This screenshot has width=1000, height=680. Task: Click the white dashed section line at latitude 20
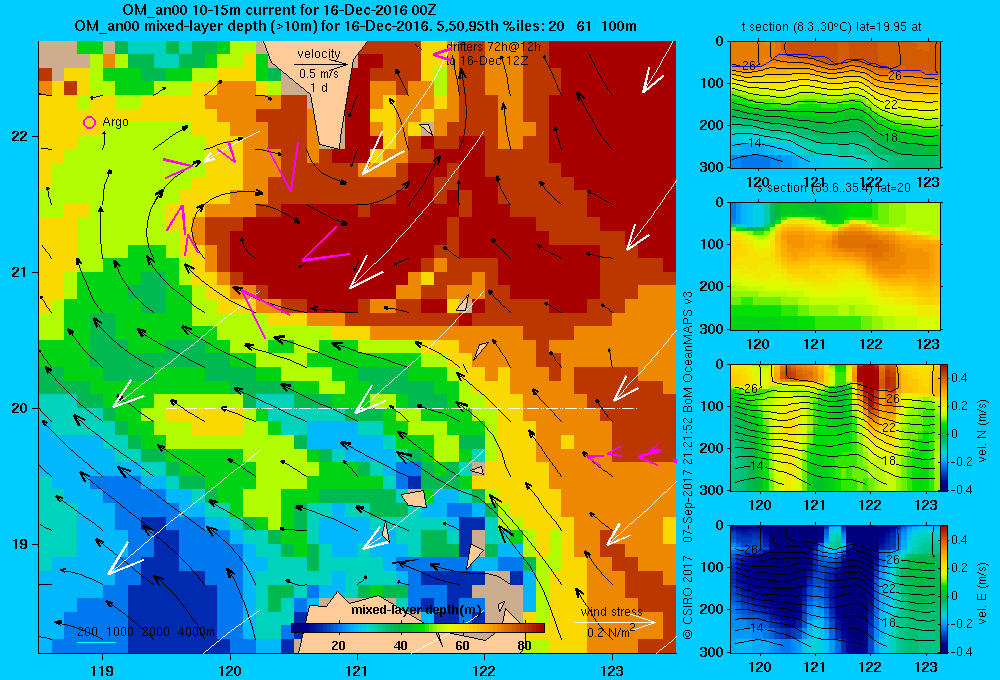(x=401, y=408)
